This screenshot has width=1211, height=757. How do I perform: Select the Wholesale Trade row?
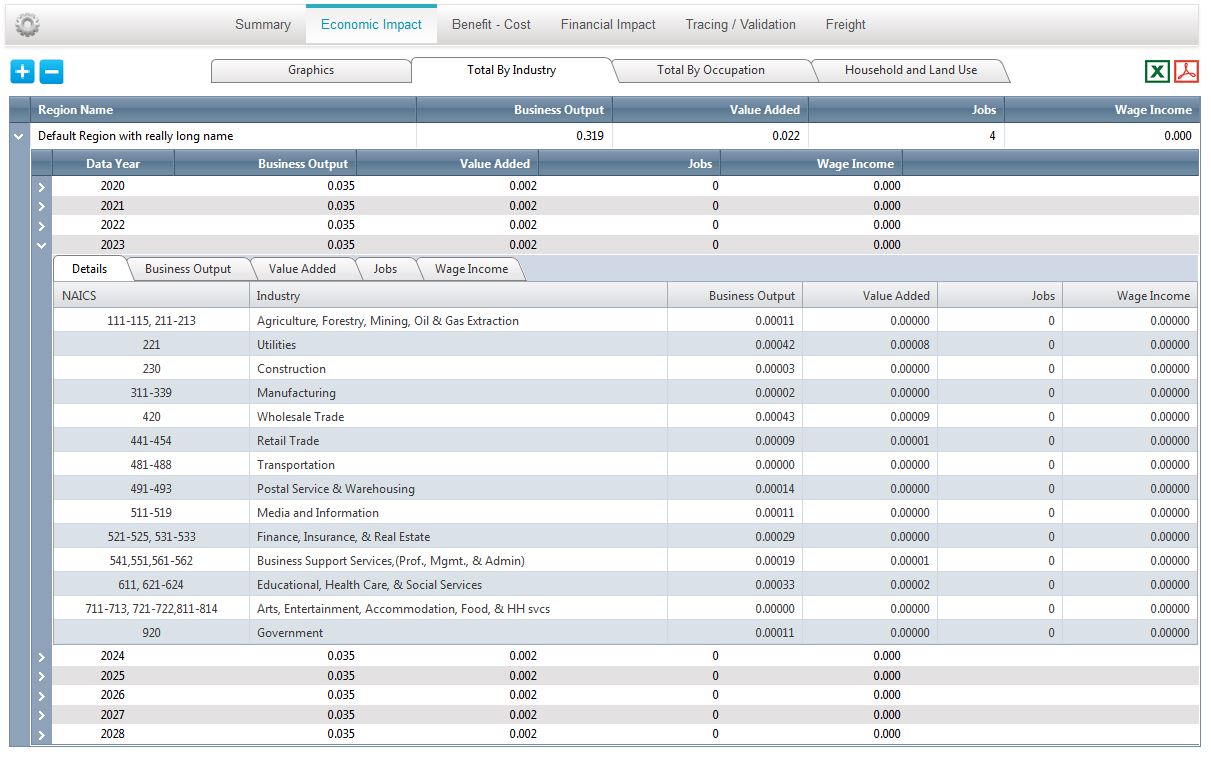click(x=625, y=417)
